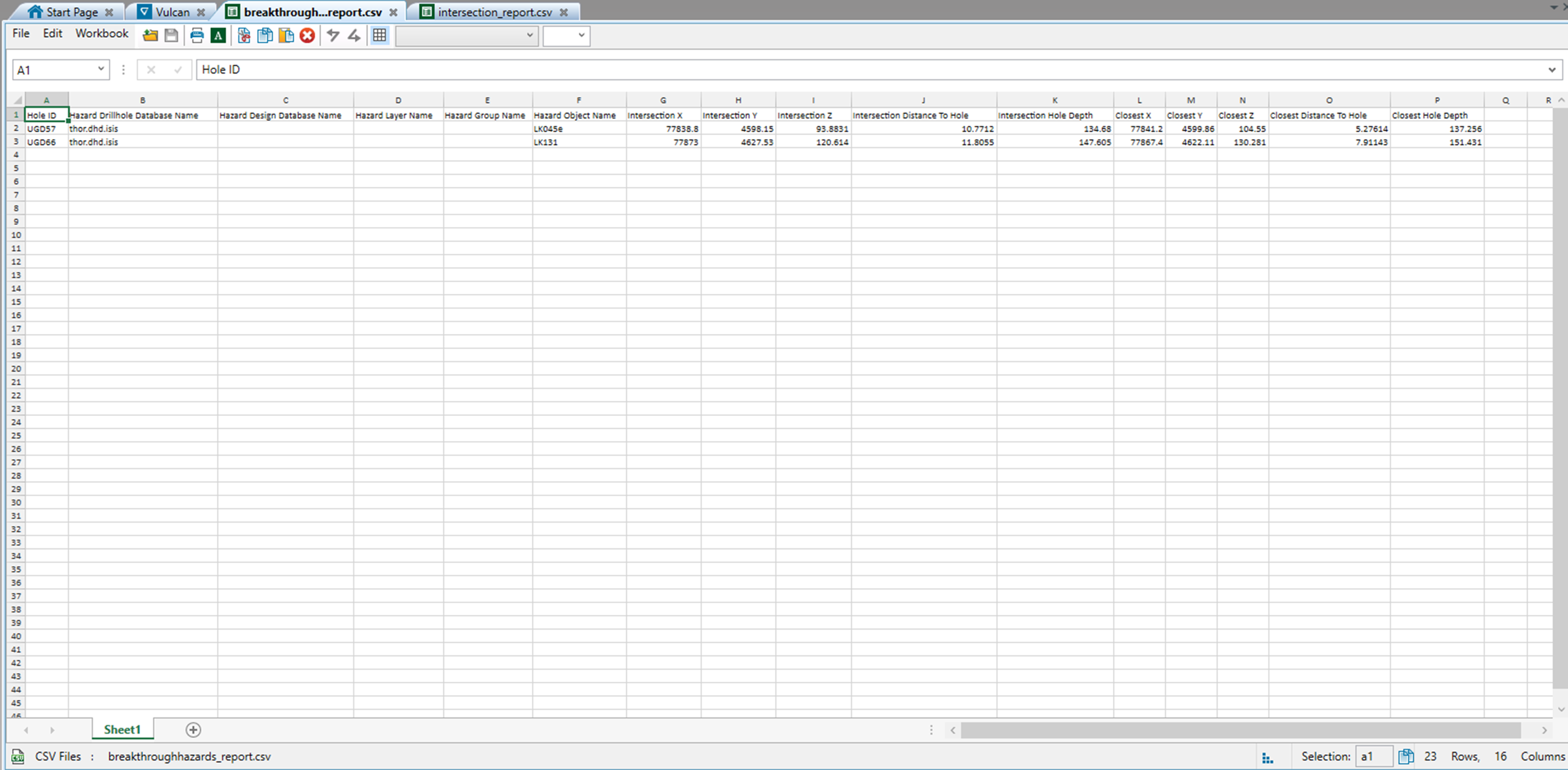Click the green font 'A' icon
The image size is (1568, 770).
pyautogui.click(x=218, y=35)
